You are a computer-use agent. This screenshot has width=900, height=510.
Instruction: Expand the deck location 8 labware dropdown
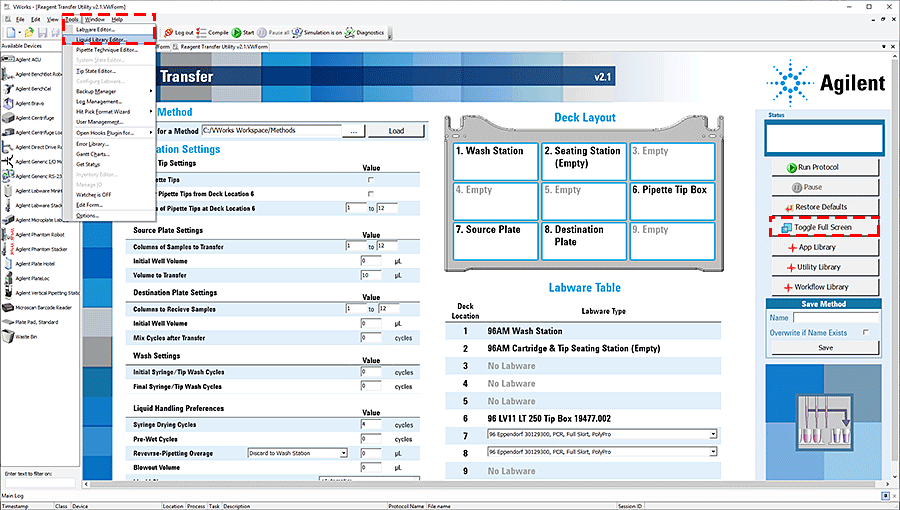click(713, 453)
